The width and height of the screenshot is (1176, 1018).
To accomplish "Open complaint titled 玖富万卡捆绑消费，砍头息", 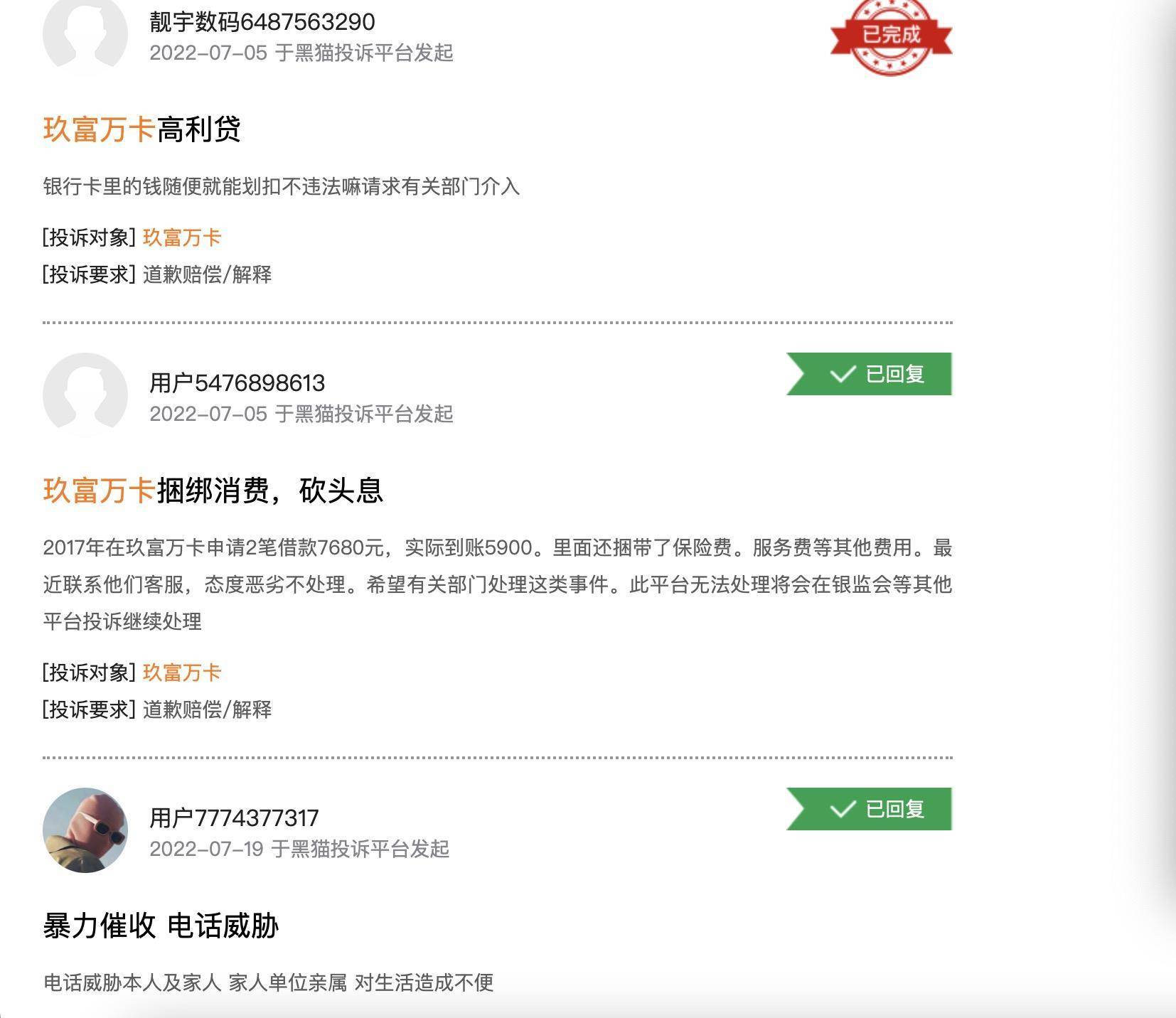I will point(213,491).
